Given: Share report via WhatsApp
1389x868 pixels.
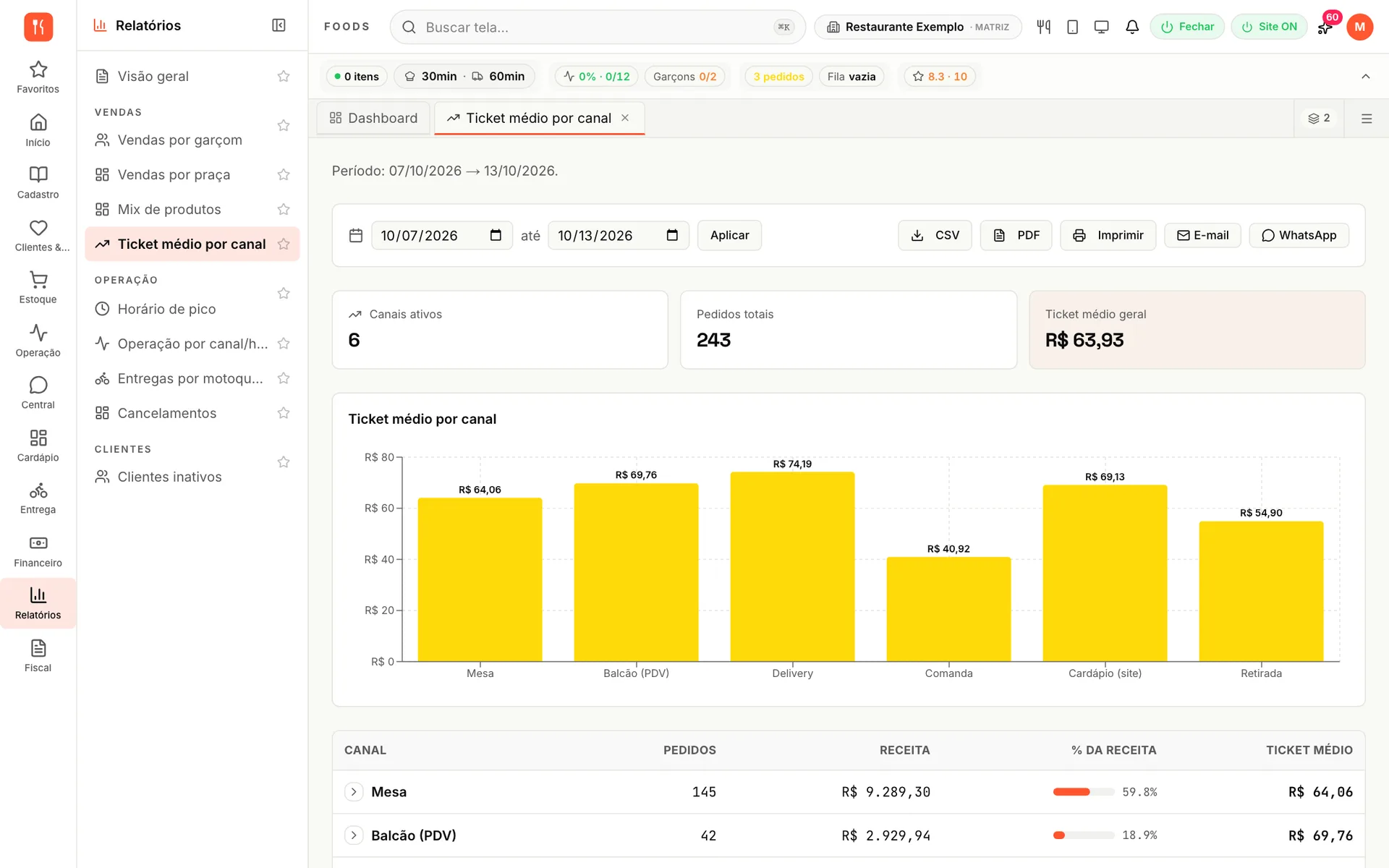Looking at the screenshot, I should [1299, 235].
